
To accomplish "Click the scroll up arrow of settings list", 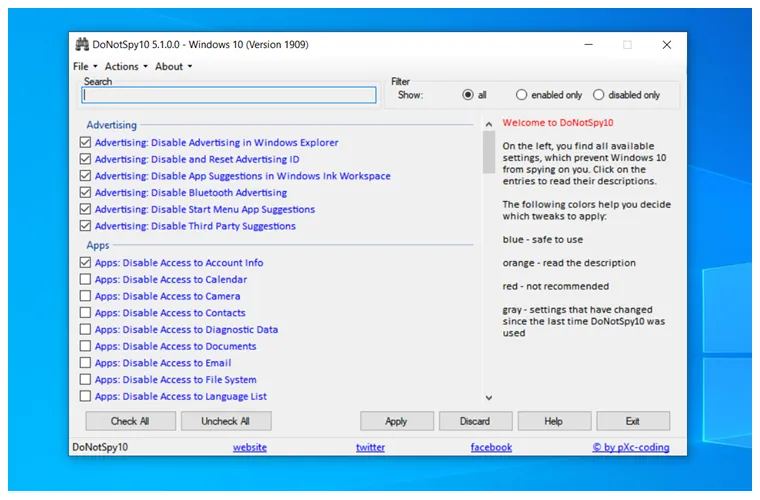I will point(489,125).
